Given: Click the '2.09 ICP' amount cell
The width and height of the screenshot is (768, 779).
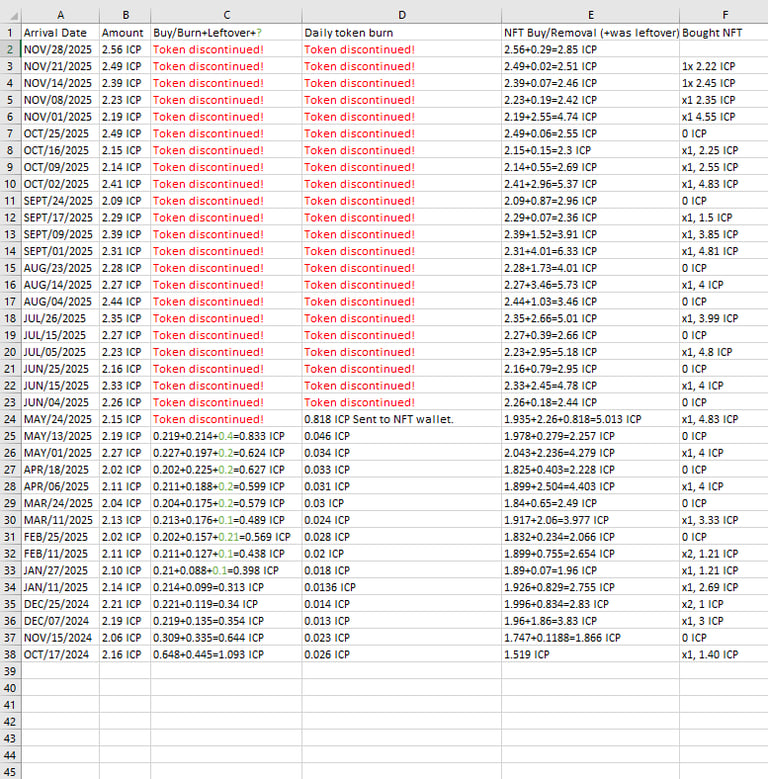Looking at the screenshot, I should click(x=125, y=201).
